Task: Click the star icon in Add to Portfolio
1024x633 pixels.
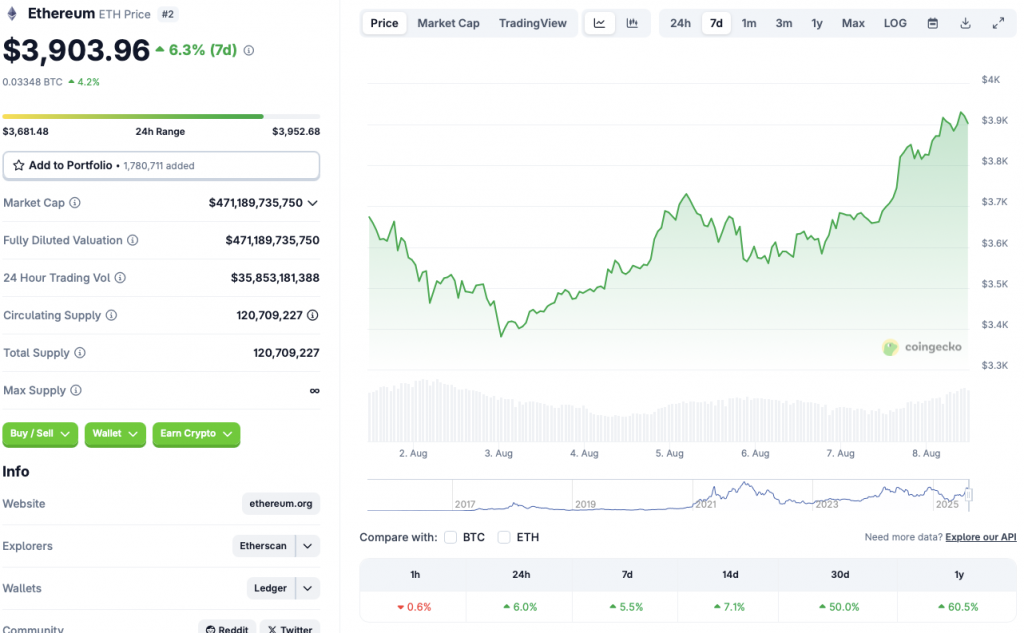Action: [x=19, y=165]
